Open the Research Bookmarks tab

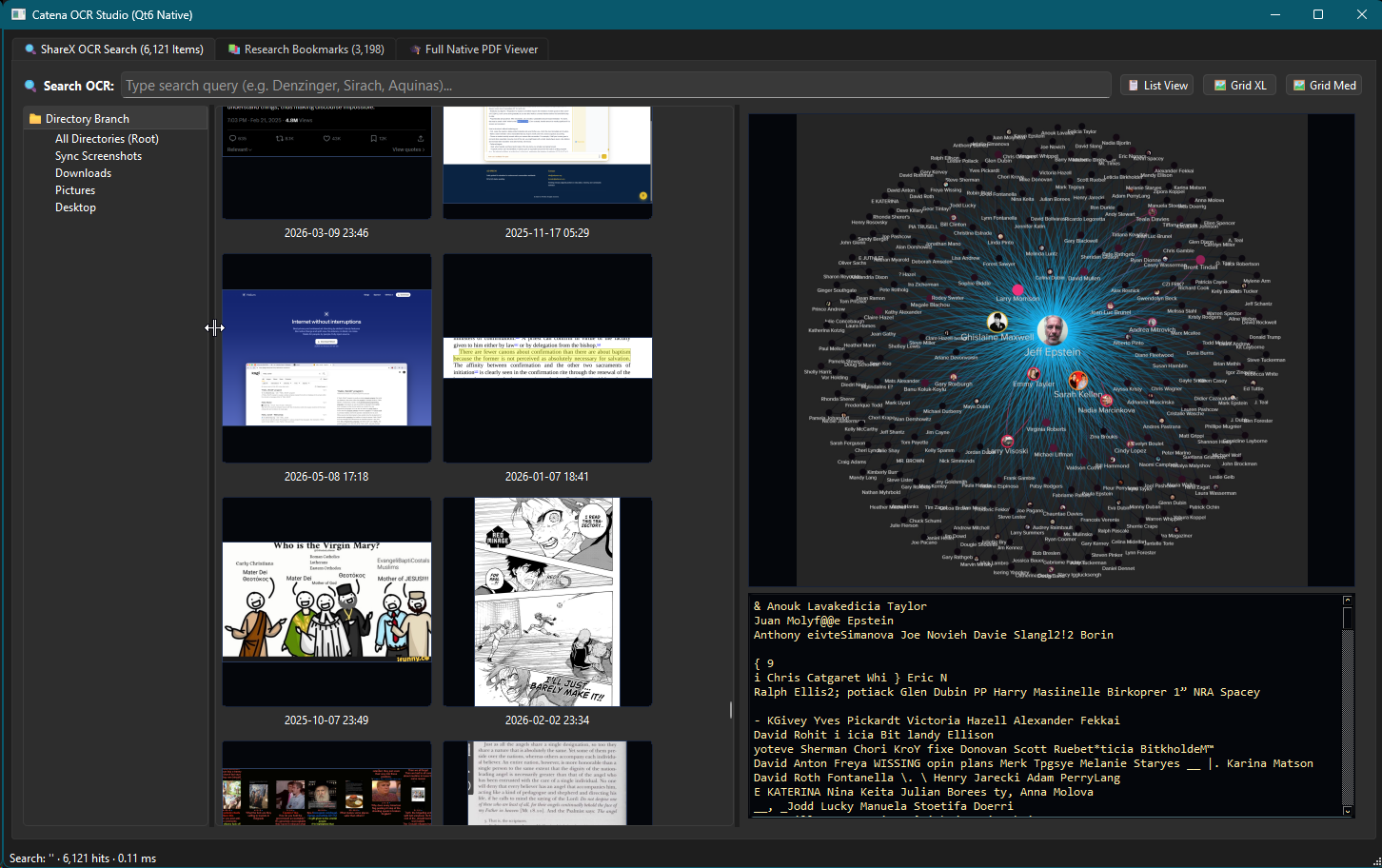point(306,49)
